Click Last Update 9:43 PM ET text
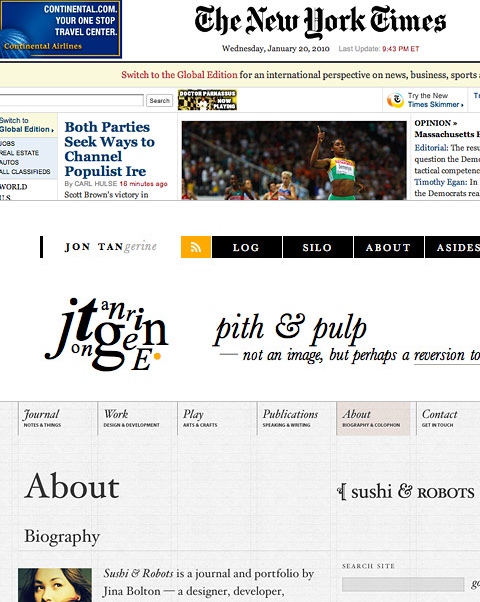This screenshot has width=480, height=602. point(379,49)
